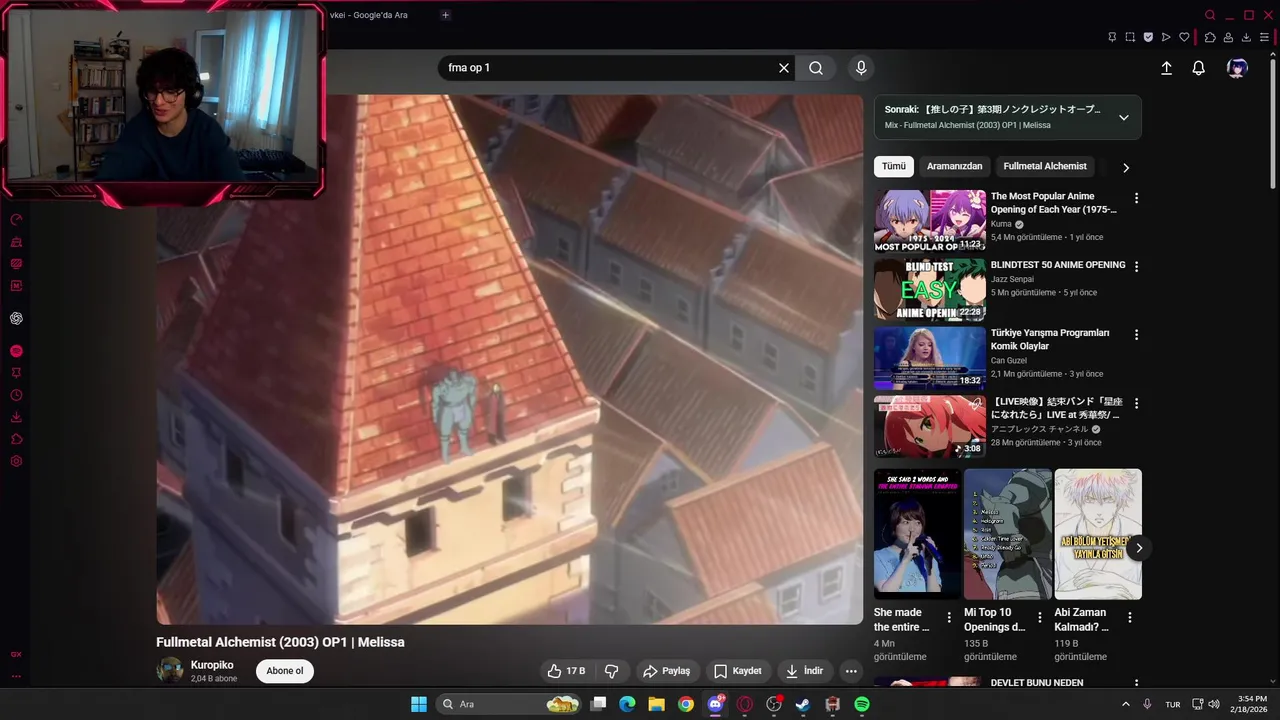The image size is (1280, 720).
Task: Click Opera pinboards pin icon in toolbar
Action: tap(1112, 37)
